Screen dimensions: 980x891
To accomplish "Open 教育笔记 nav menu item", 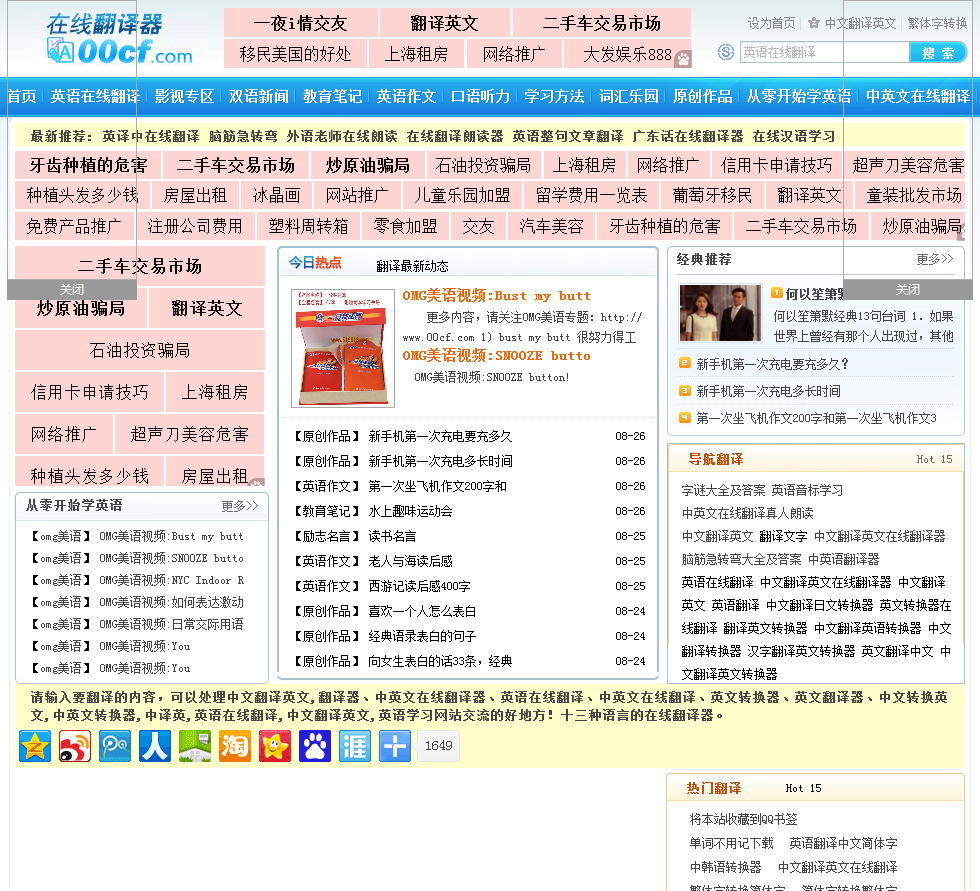I will 332,96.
